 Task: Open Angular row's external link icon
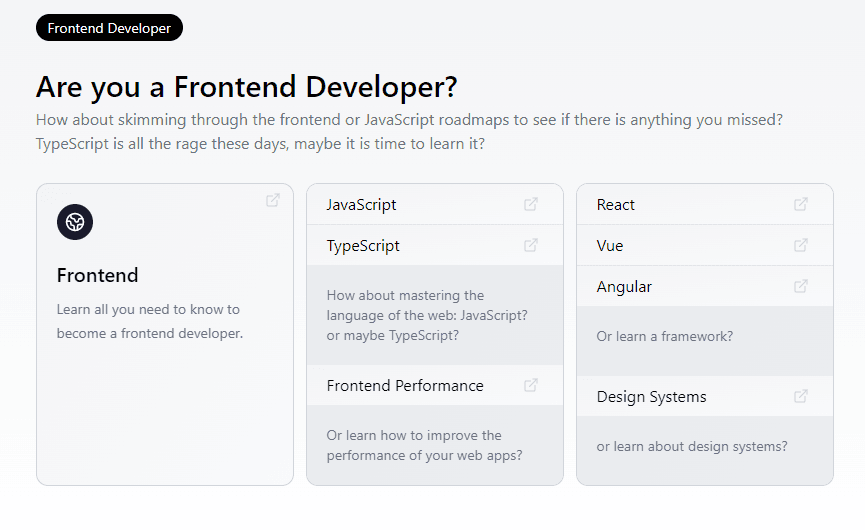click(x=801, y=286)
